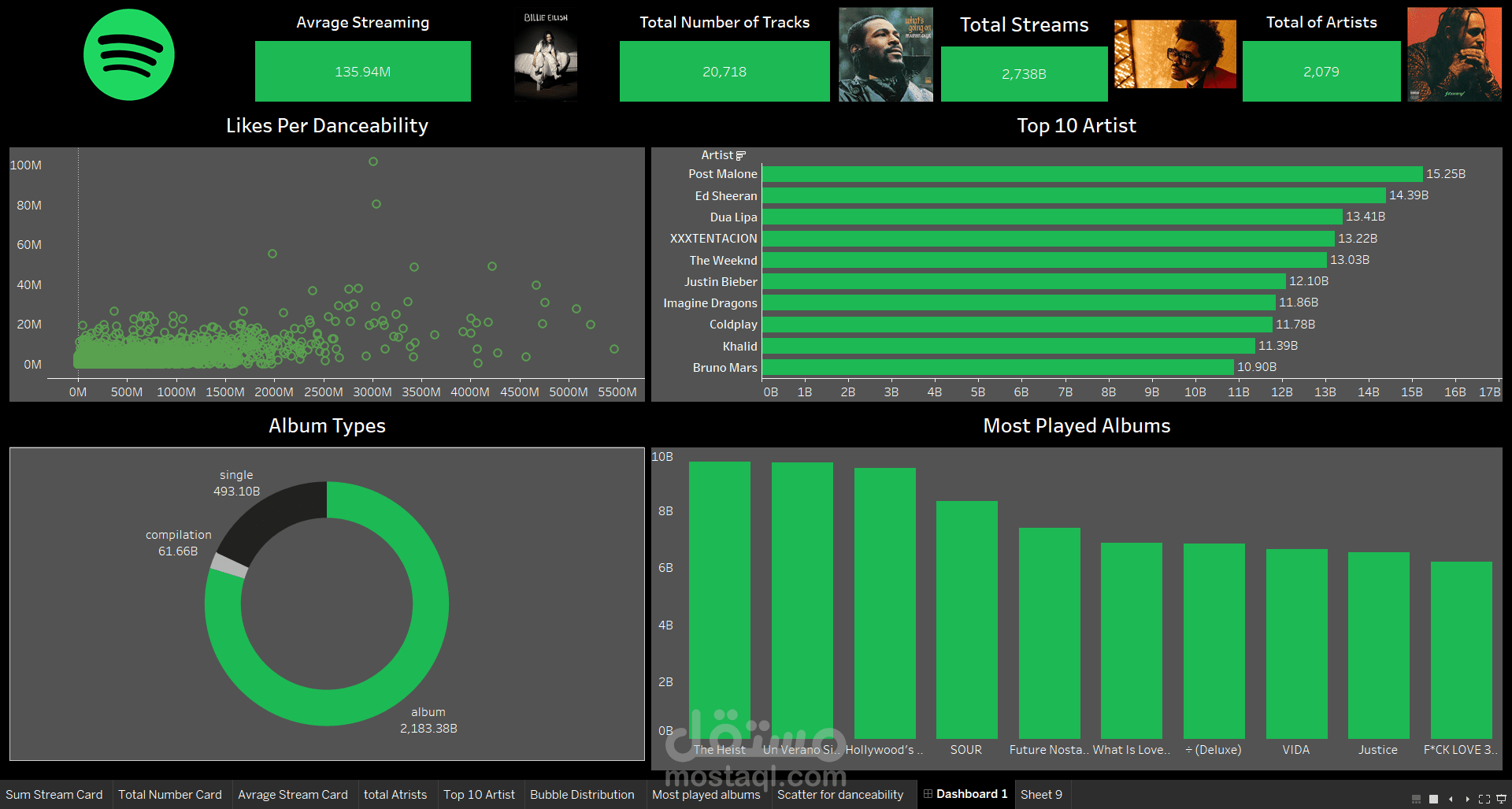This screenshot has width=1512, height=809.
Task: Click the highest scatter point near 100M
Action: [373, 161]
